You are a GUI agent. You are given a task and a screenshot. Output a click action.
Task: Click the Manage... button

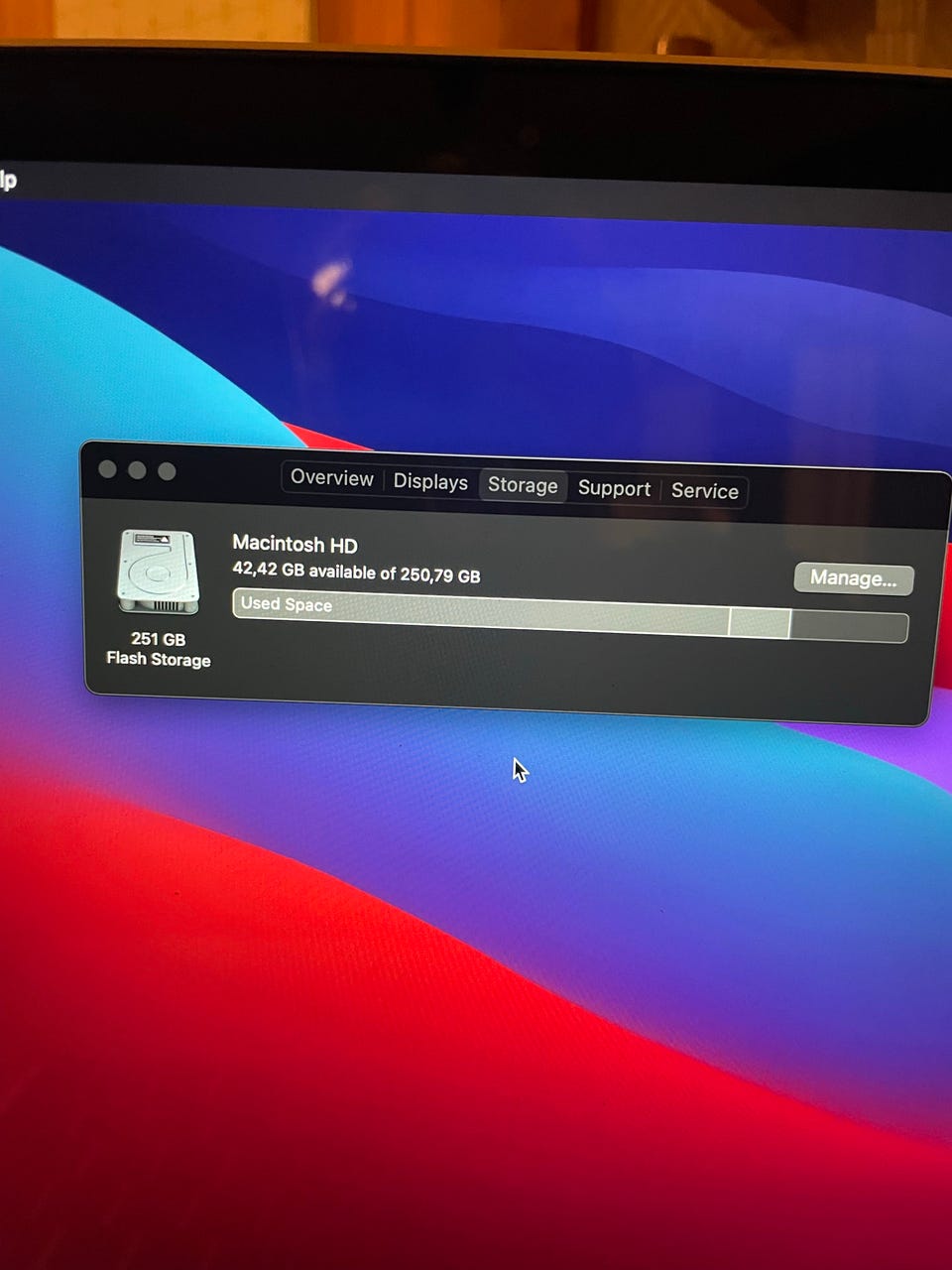[x=854, y=578]
